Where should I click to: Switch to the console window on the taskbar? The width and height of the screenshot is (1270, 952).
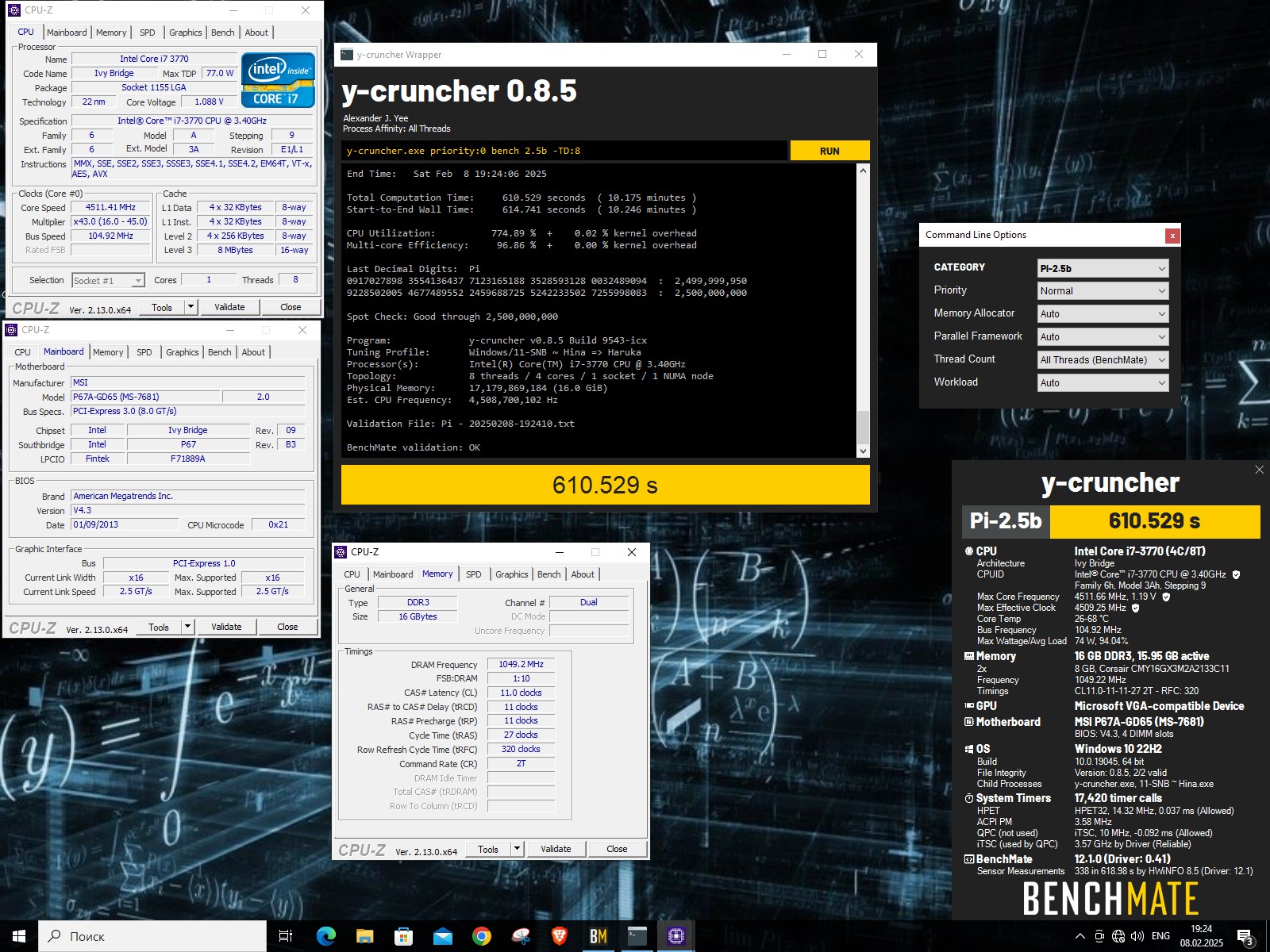(x=637, y=936)
